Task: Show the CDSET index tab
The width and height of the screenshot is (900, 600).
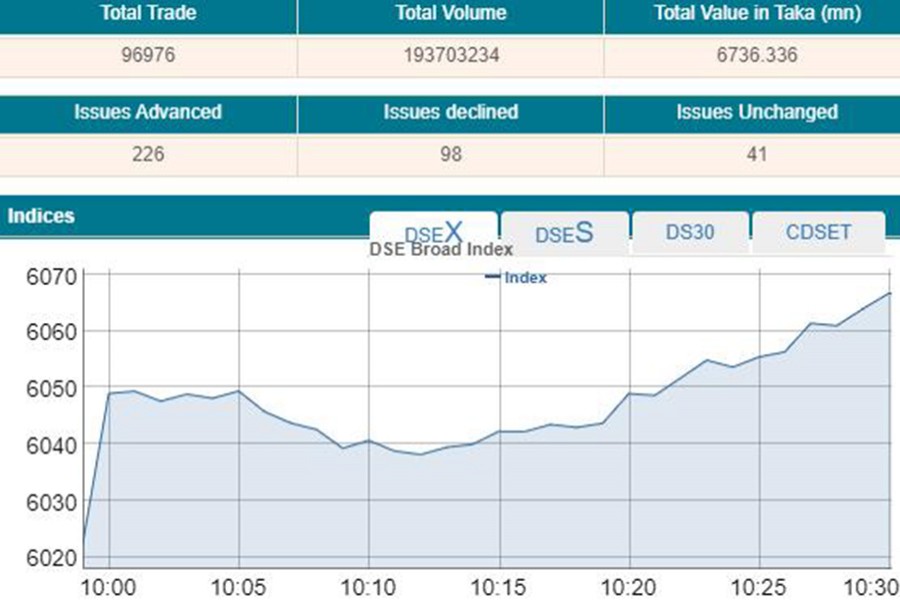Action: 818,233
